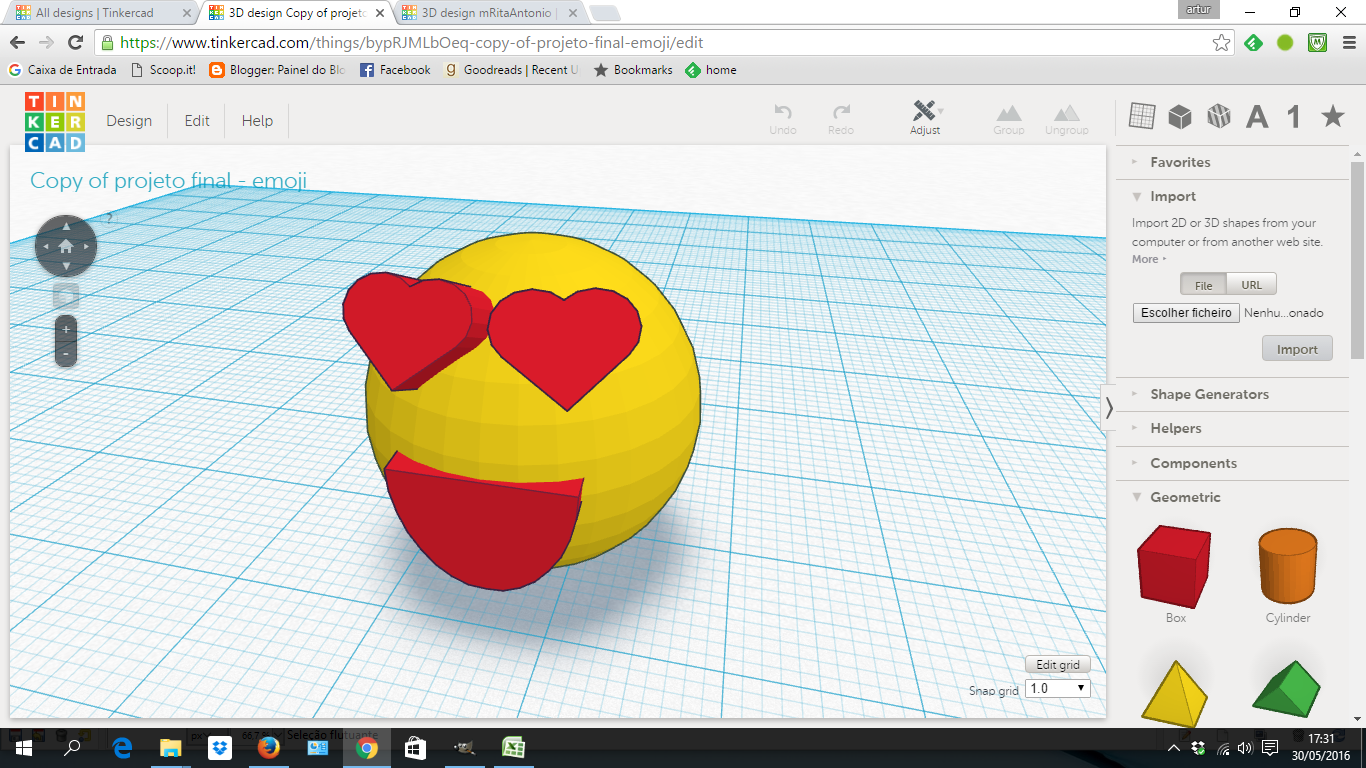Click the Import button
This screenshot has height=768, width=1366.
coord(1297,348)
